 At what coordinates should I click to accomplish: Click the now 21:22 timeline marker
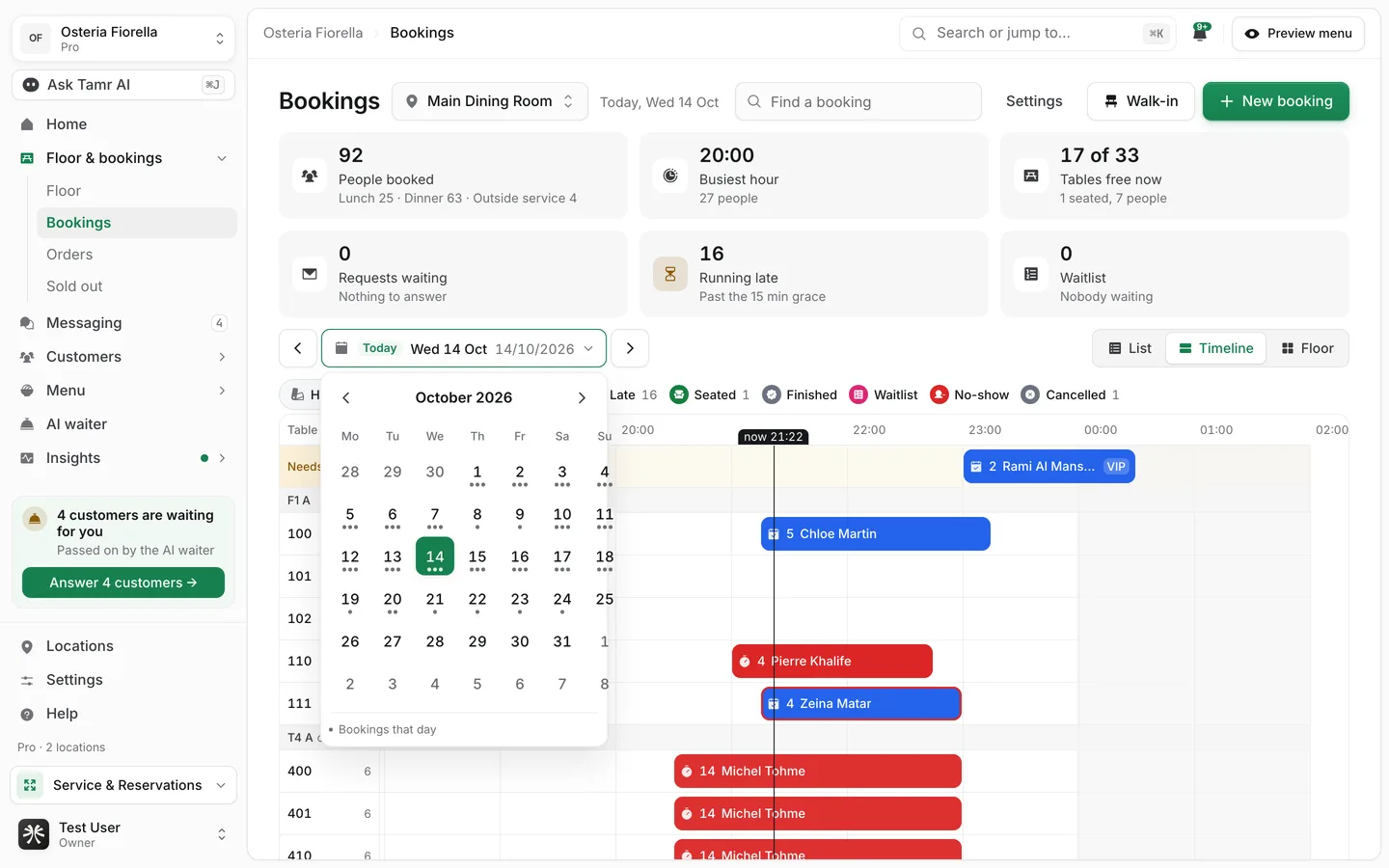click(x=774, y=437)
